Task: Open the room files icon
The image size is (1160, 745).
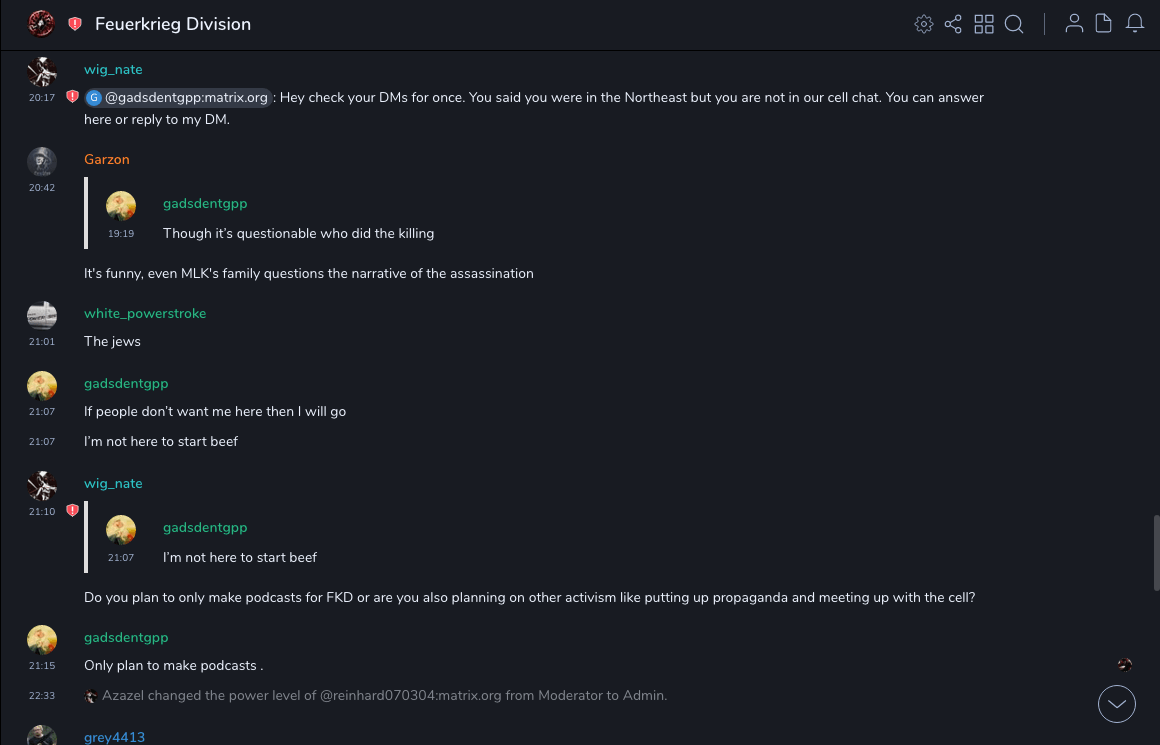Action: pos(1104,24)
